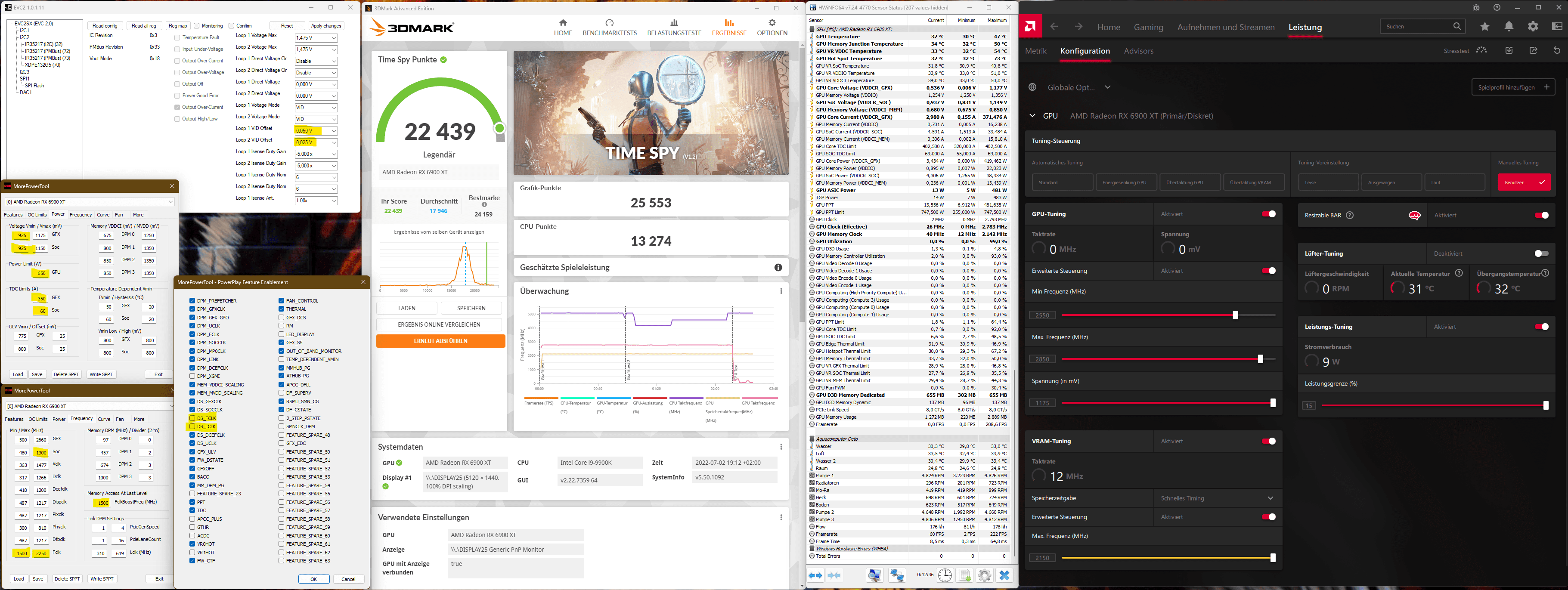Expand HWiNFO window width arrows button
Screen dimensions: 1568x590
click(x=816, y=575)
